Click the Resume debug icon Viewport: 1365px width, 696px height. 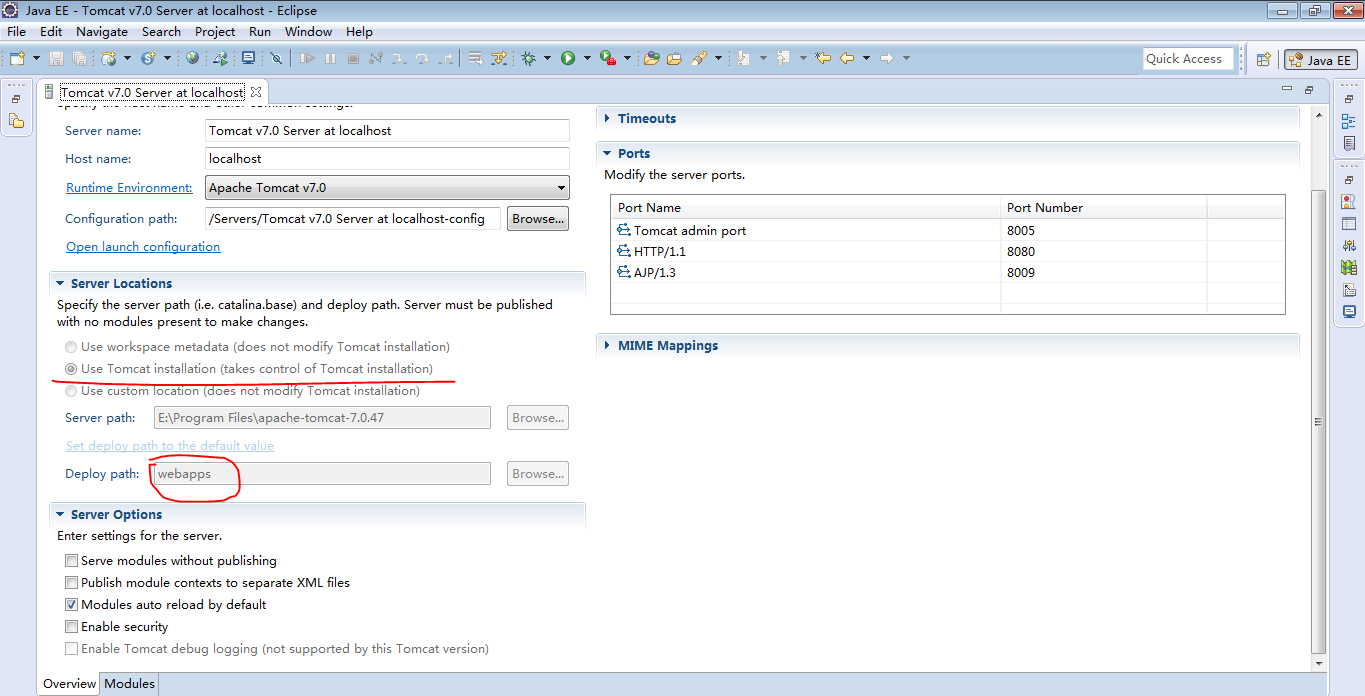pyautogui.click(x=307, y=58)
